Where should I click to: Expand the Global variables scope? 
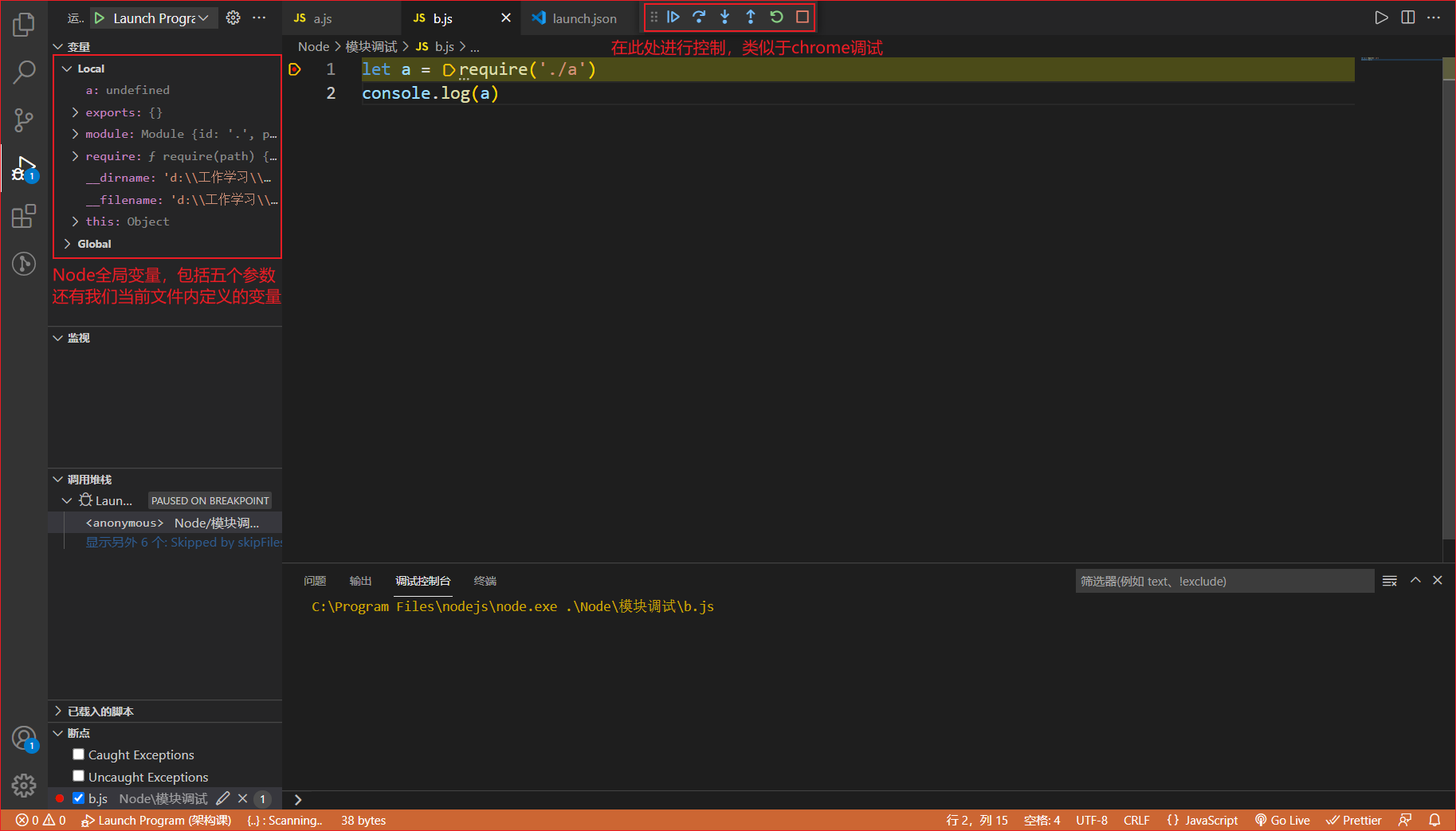[x=68, y=244]
